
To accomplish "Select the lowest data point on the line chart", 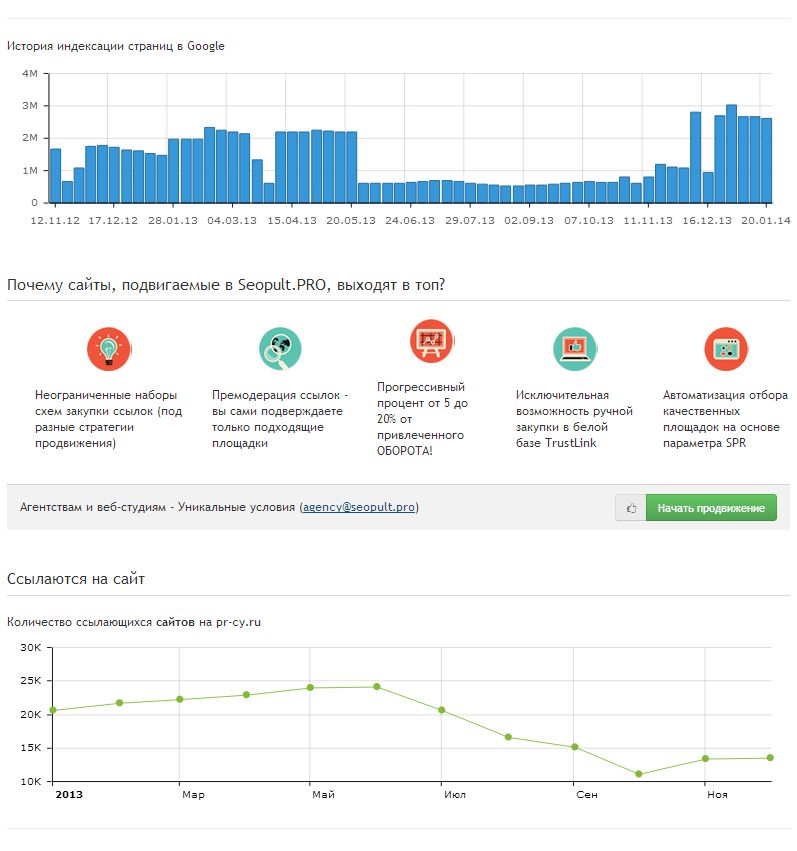I will (639, 774).
